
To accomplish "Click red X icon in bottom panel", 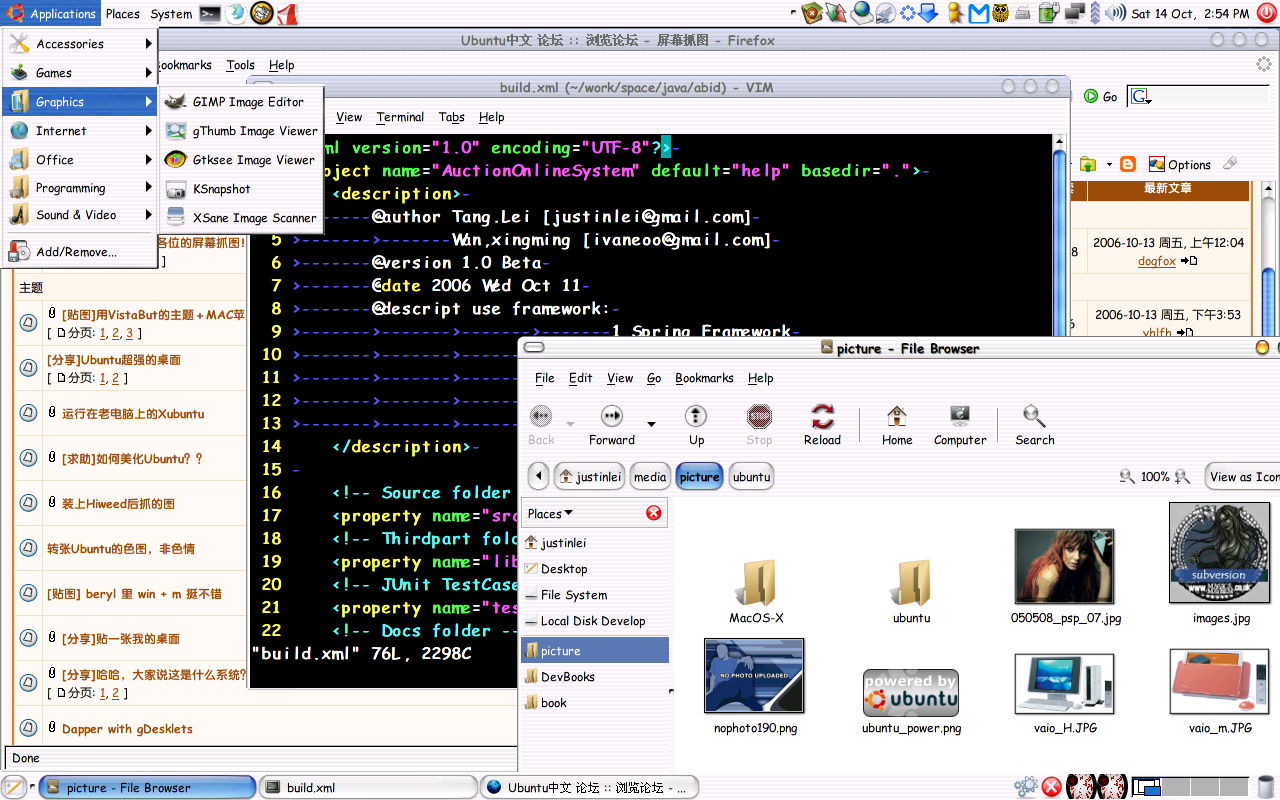I will [x=1051, y=787].
